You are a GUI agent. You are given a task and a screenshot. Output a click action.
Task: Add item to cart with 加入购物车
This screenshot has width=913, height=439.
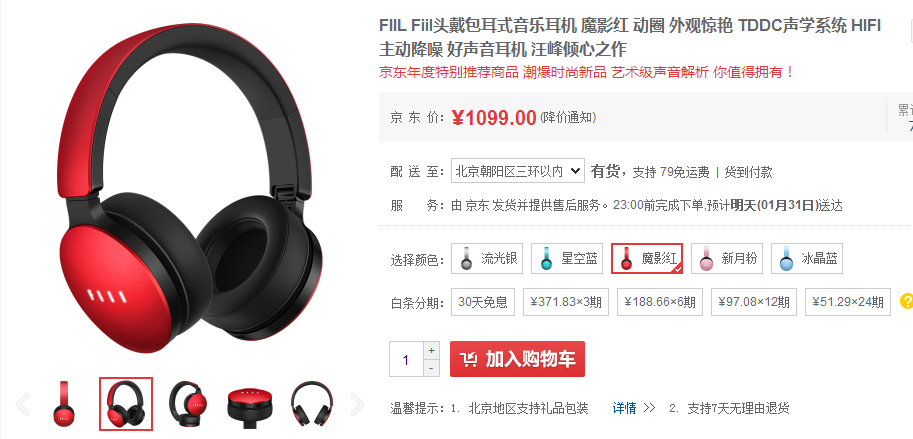[x=517, y=359]
